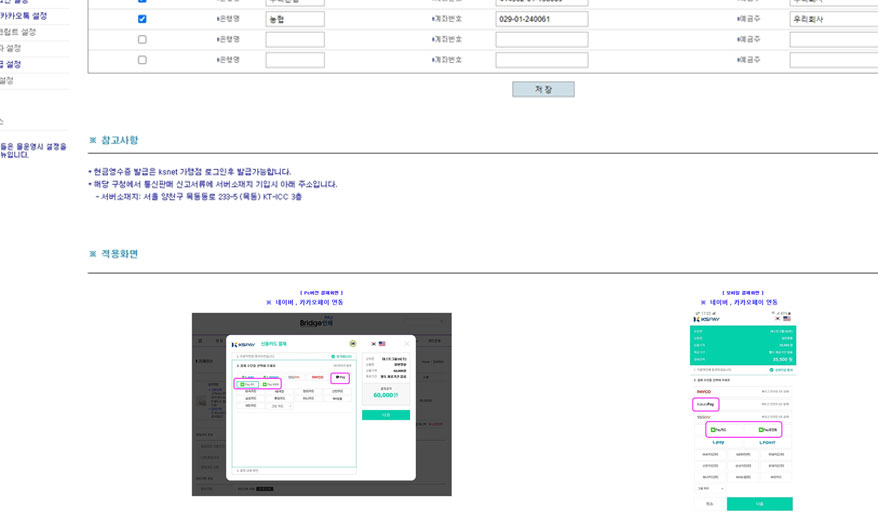The width and height of the screenshot is (878, 531).
Task: Click the 참고사항 section heading
Action: [114, 140]
